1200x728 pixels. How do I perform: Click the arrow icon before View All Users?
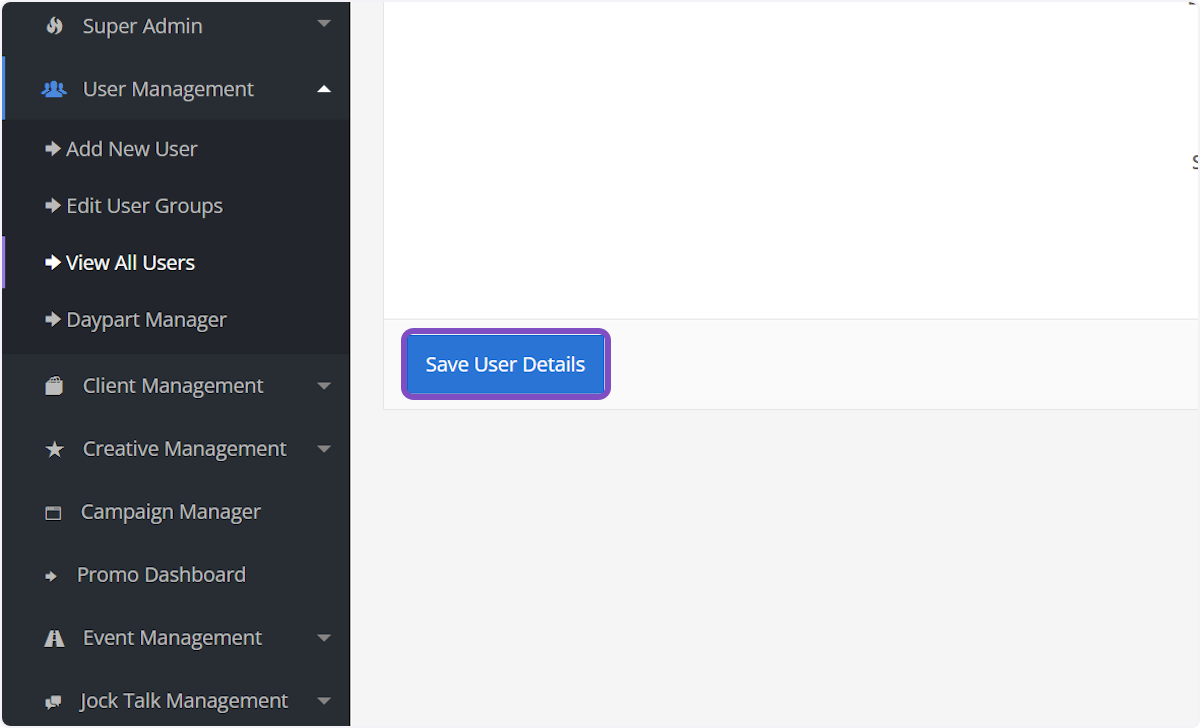point(52,262)
